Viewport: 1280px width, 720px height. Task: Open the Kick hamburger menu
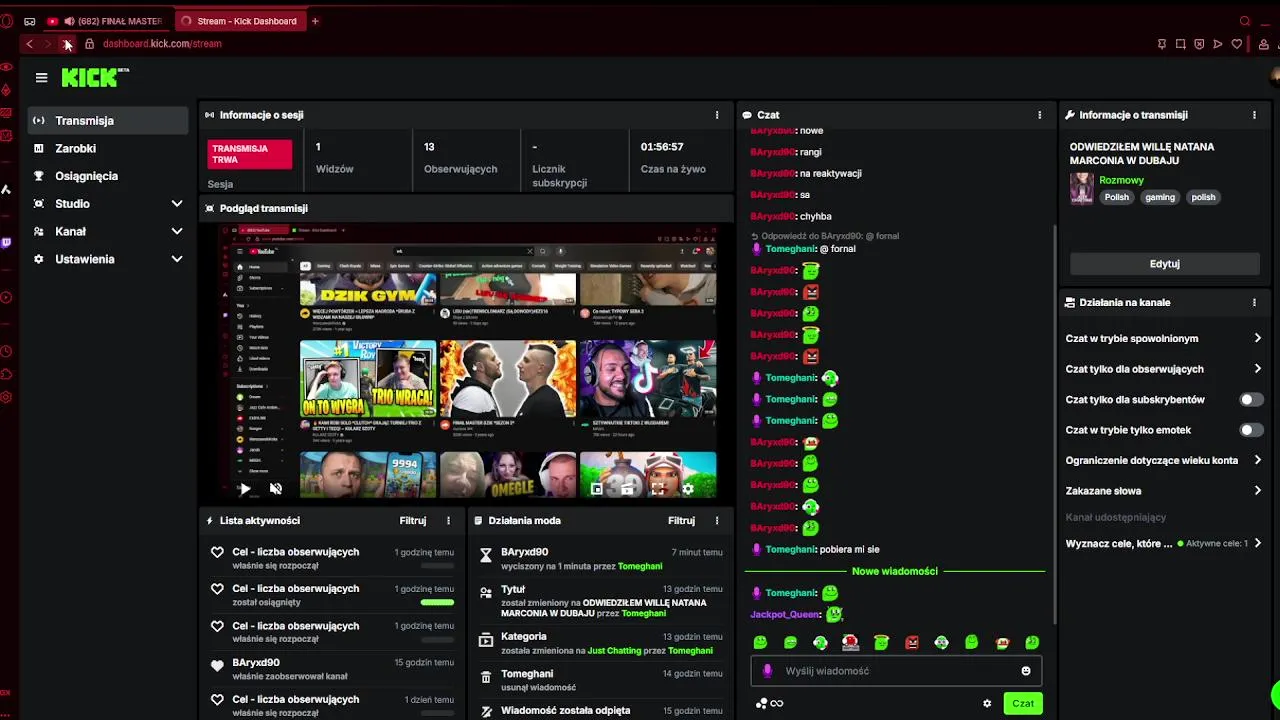coord(41,77)
